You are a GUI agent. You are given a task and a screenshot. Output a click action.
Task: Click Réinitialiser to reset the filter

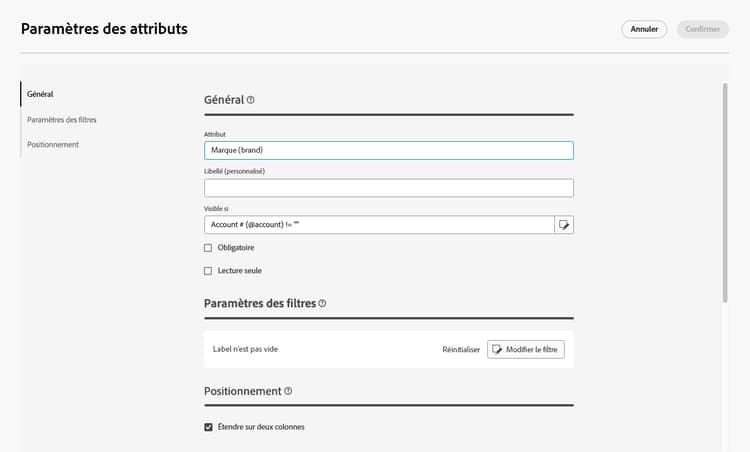click(461, 349)
